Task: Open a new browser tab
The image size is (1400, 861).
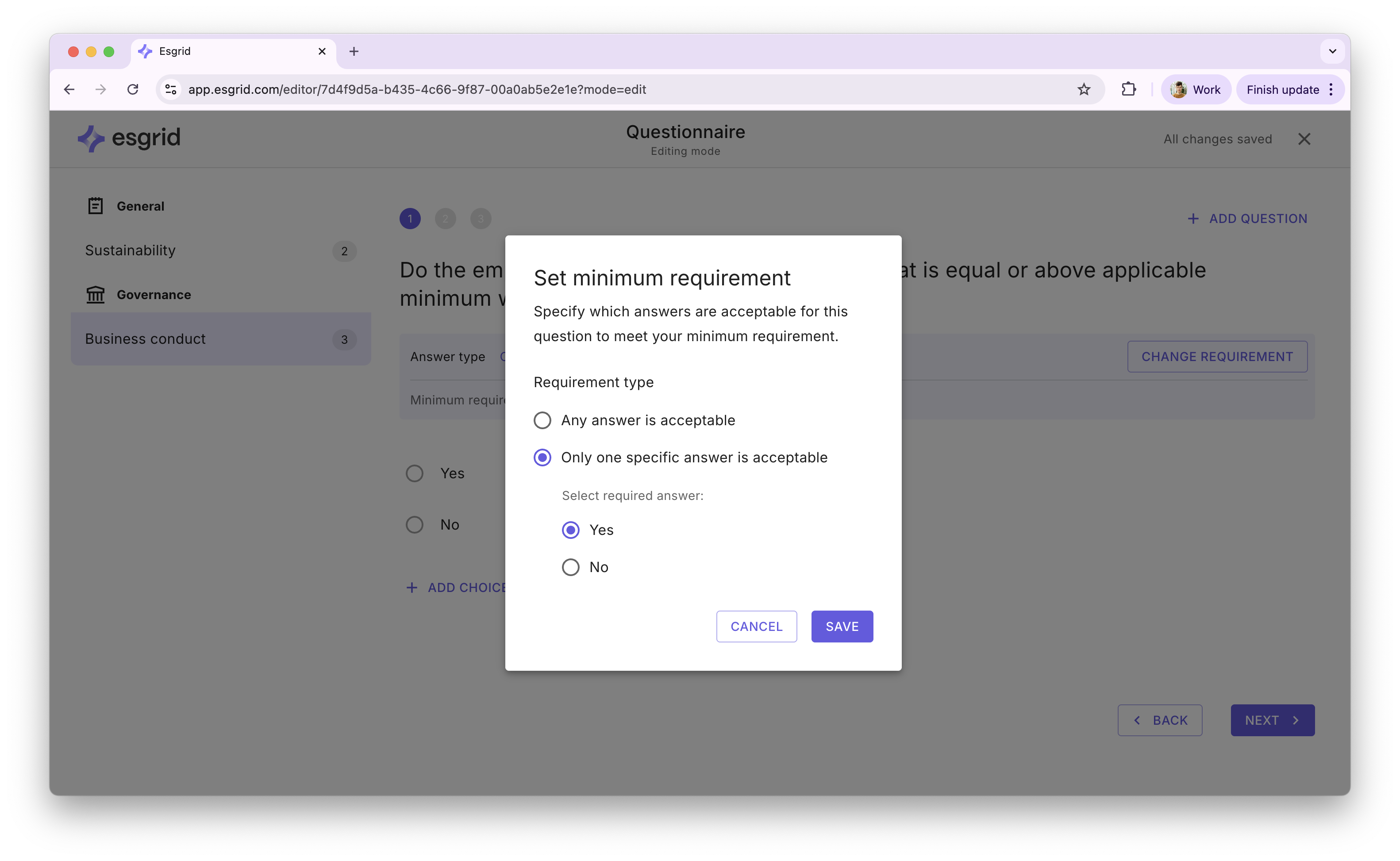Action: coord(354,51)
